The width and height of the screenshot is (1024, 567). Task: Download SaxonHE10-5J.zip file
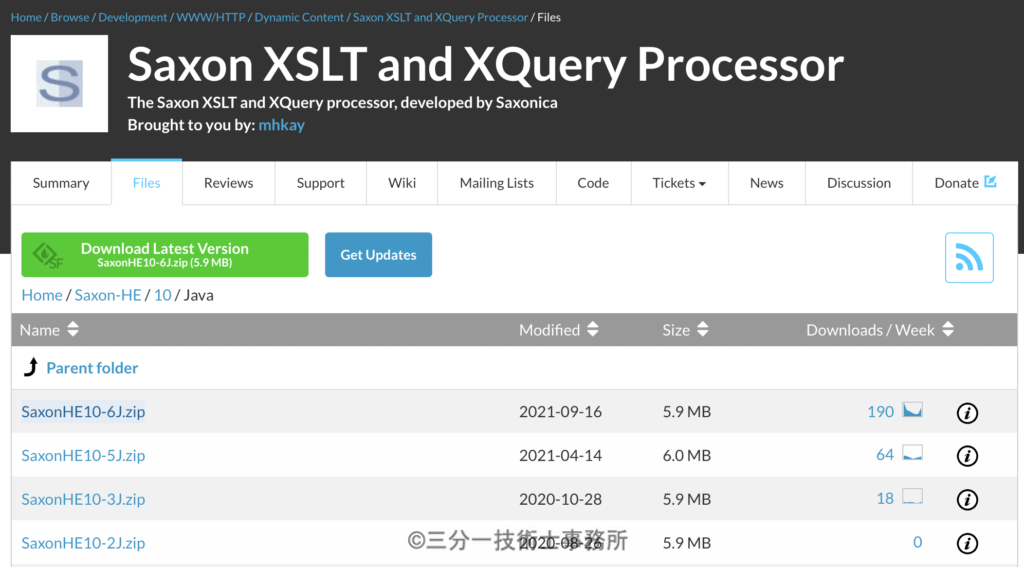pyautogui.click(x=83, y=455)
